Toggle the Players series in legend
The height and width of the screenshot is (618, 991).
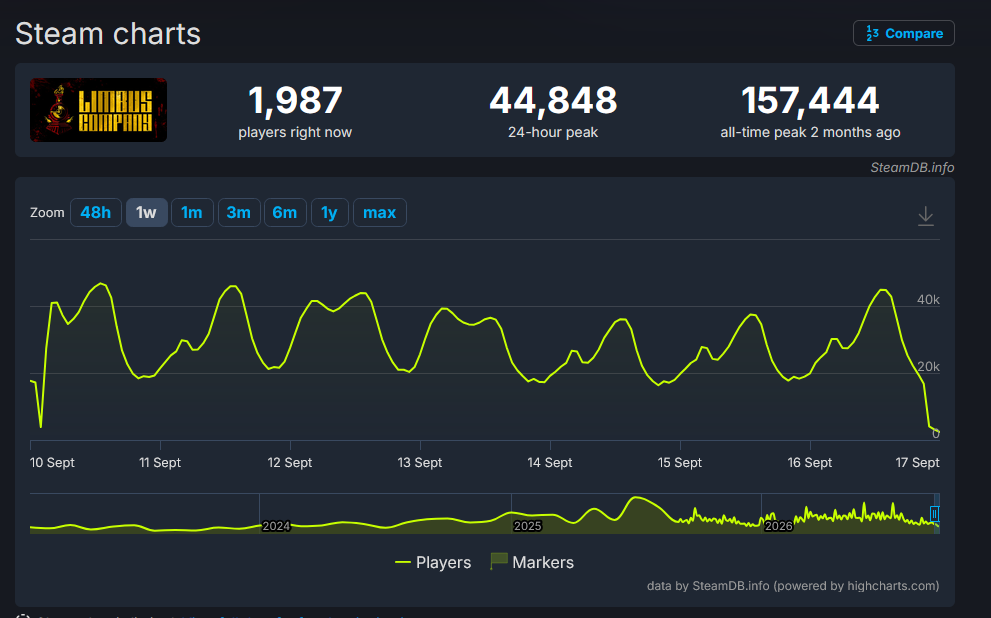tap(433, 562)
